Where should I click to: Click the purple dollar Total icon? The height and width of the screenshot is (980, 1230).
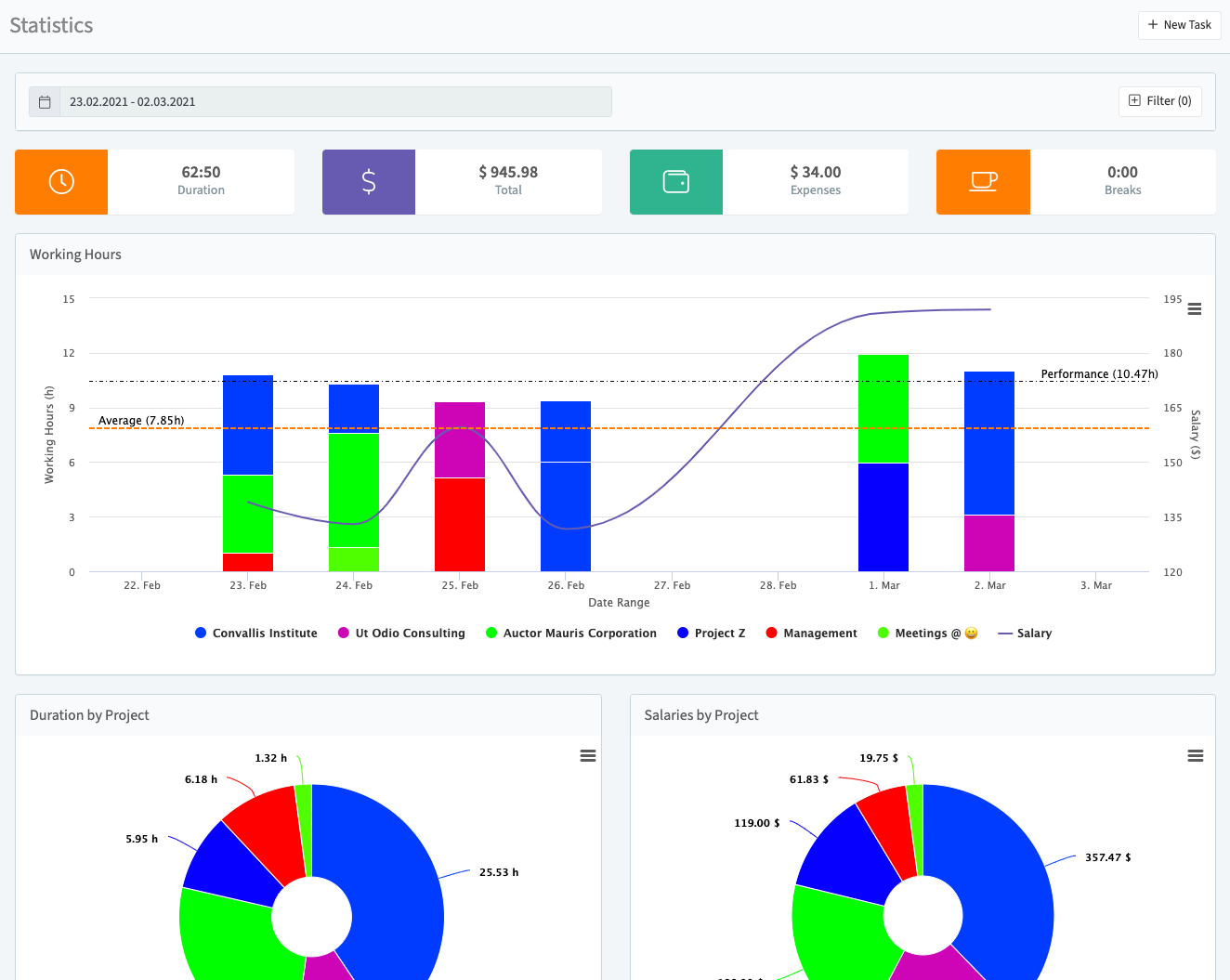pos(369,182)
